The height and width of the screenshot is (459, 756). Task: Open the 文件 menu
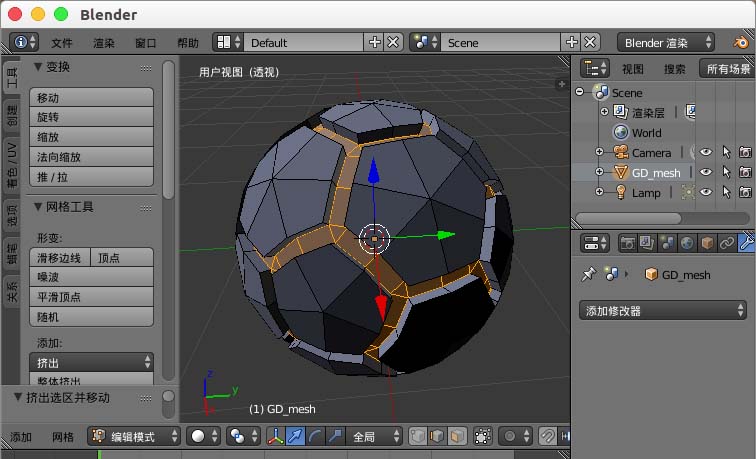[x=62, y=43]
